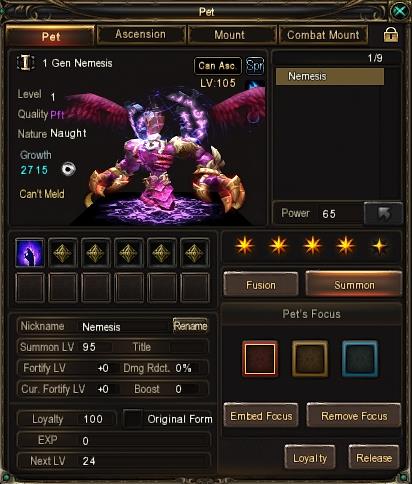Image resolution: width=412 pixels, height=484 pixels.
Task: Select the second locked skill slot
Action: coord(95,253)
